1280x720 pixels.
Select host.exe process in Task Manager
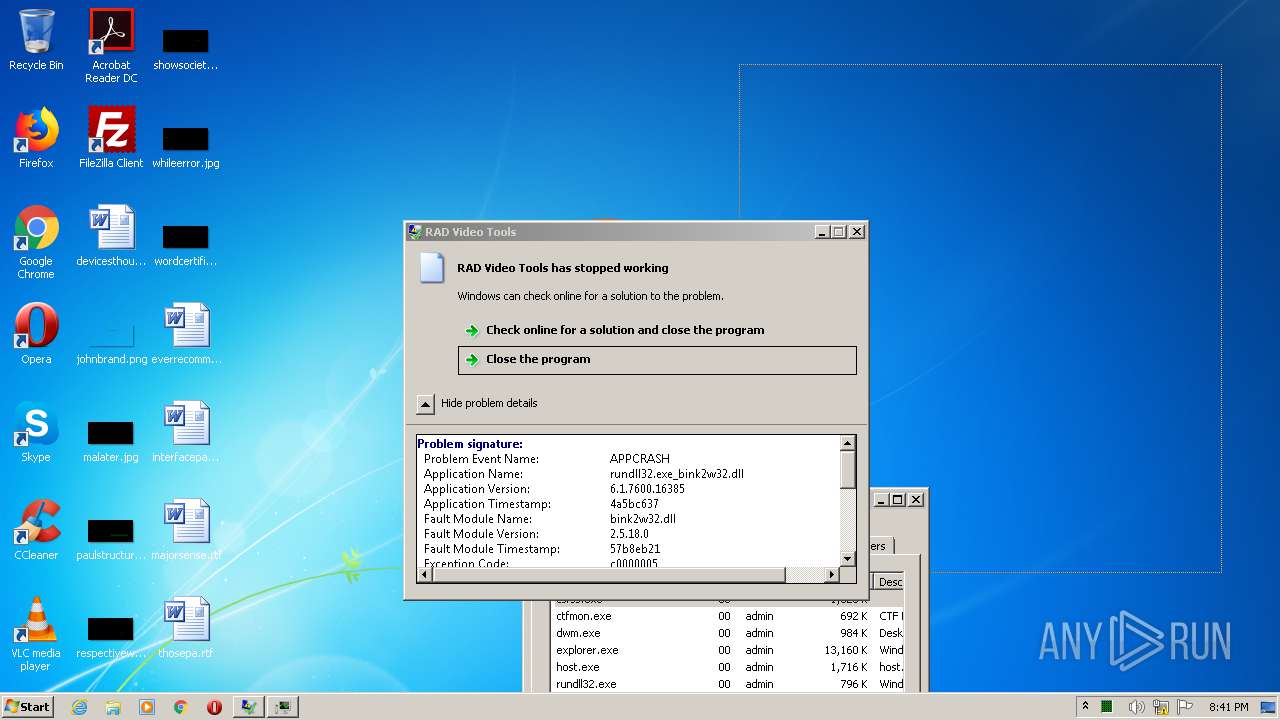pyautogui.click(x=728, y=667)
